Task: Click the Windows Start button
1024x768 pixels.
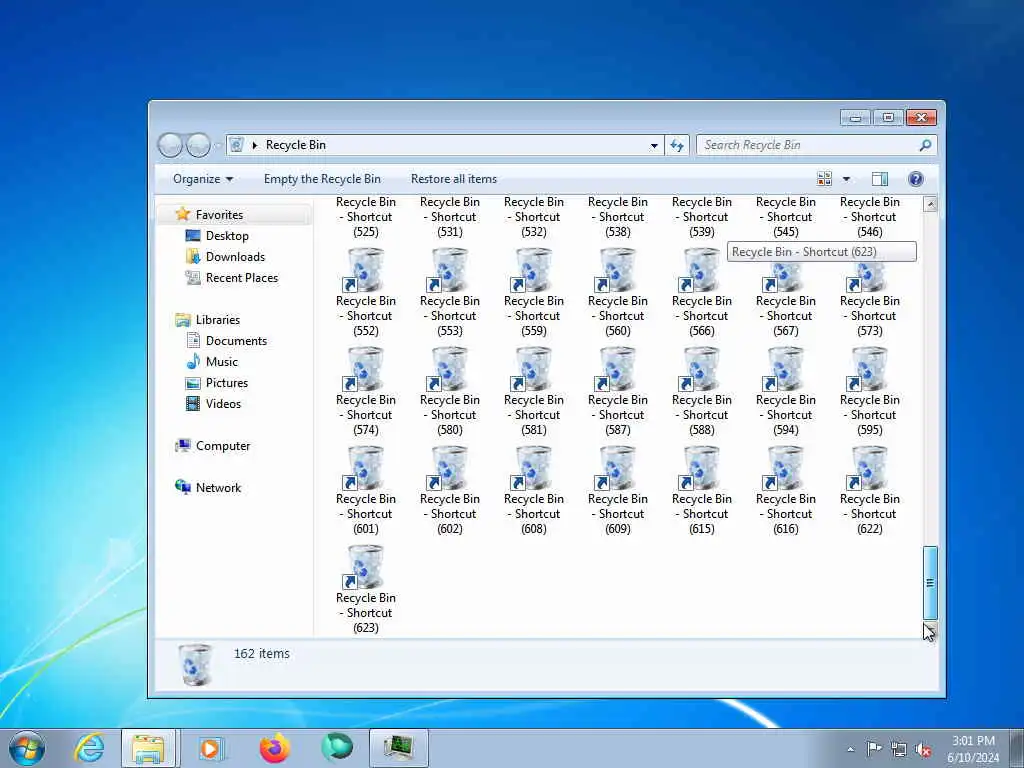Action: click(27, 748)
